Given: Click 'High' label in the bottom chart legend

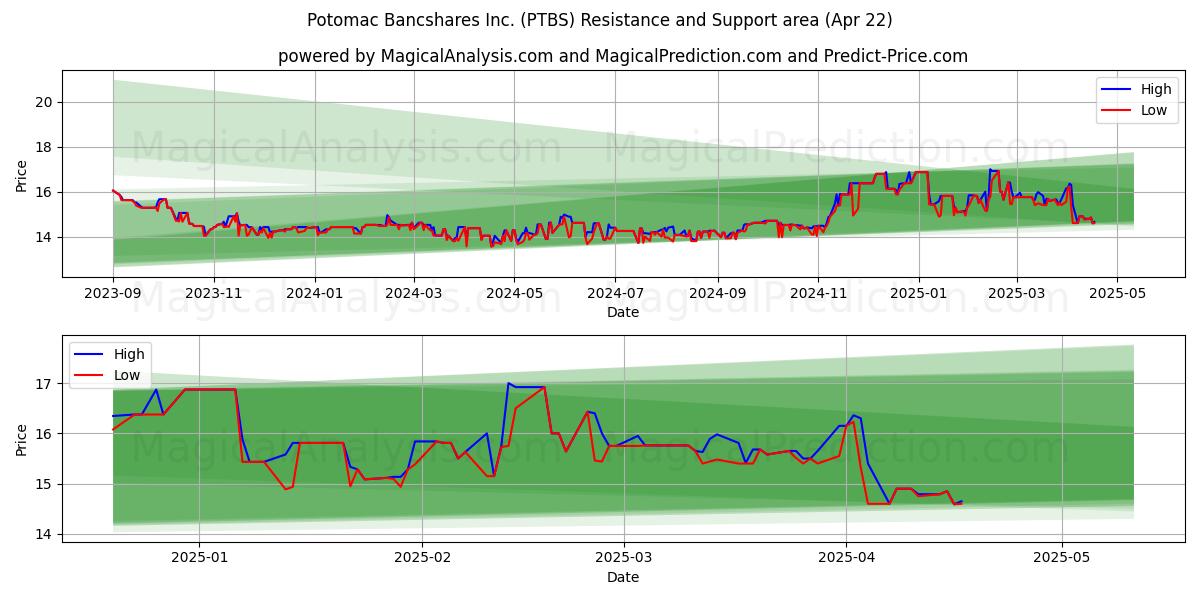Looking at the screenshot, I should [x=129, y=354].
